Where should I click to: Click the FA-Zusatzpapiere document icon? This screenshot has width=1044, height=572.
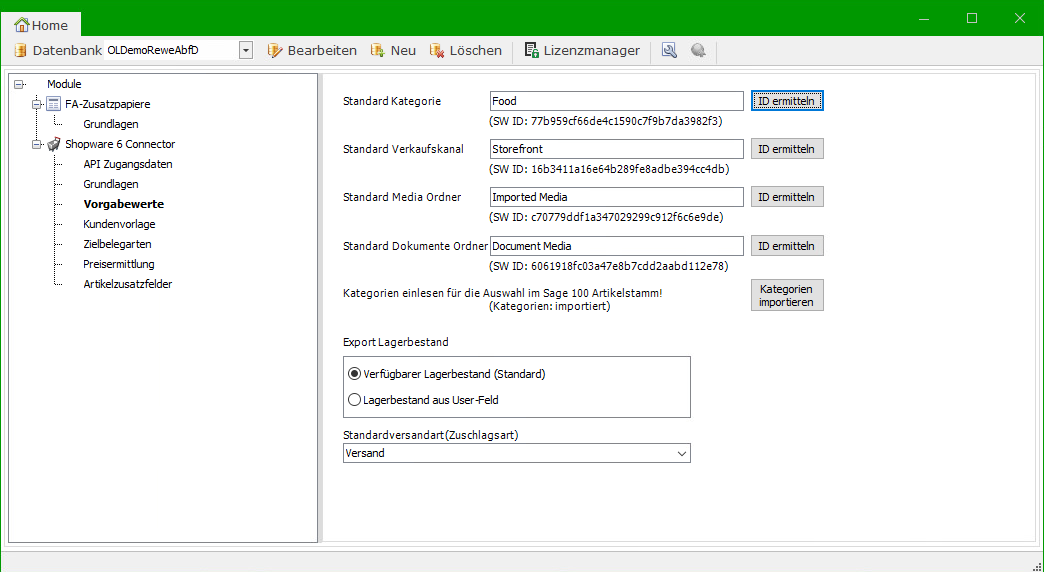[x=54, y=104]
